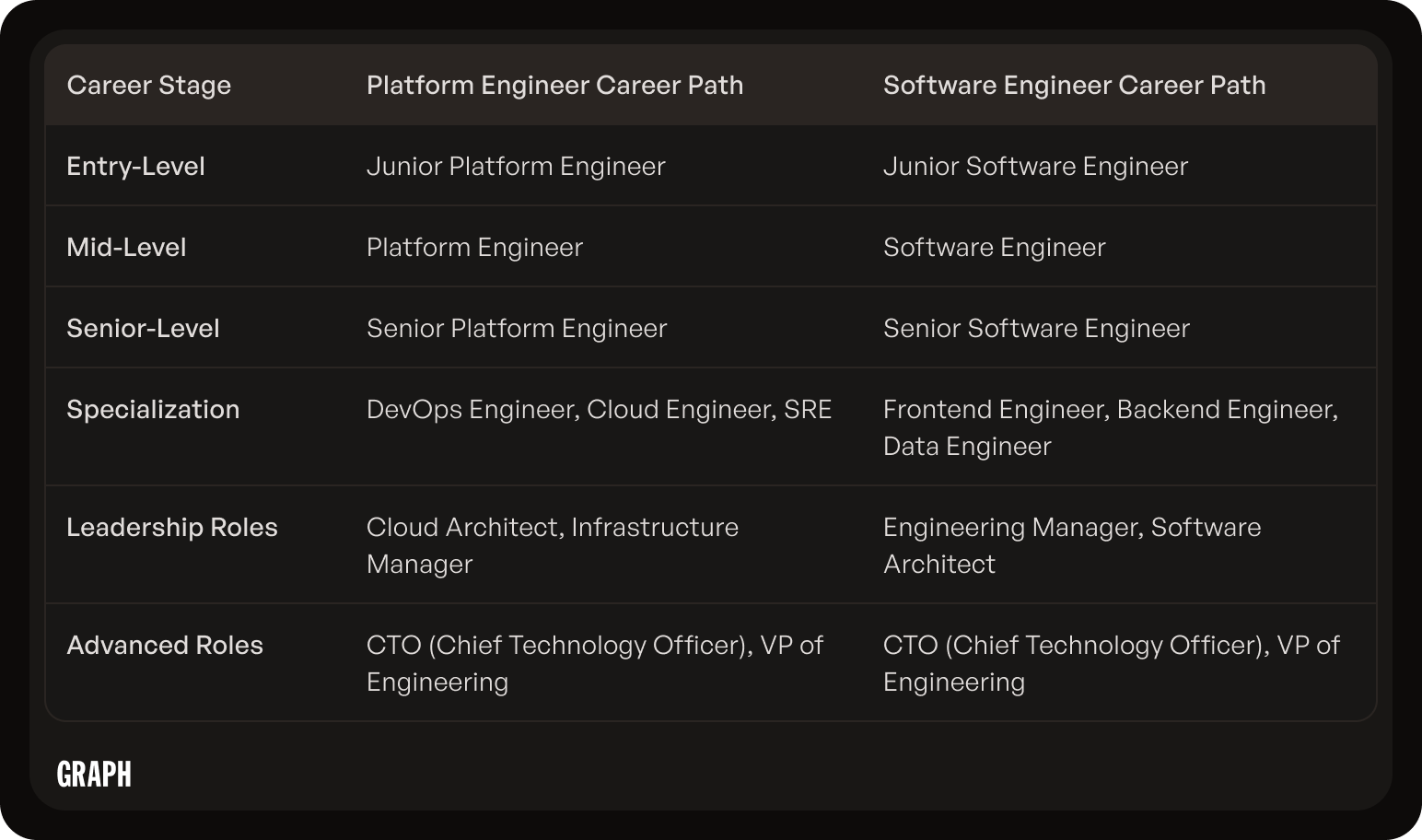Click the "Leadership Roles" row label
This screenshot has width=1422, height=840.
(171, 528)
